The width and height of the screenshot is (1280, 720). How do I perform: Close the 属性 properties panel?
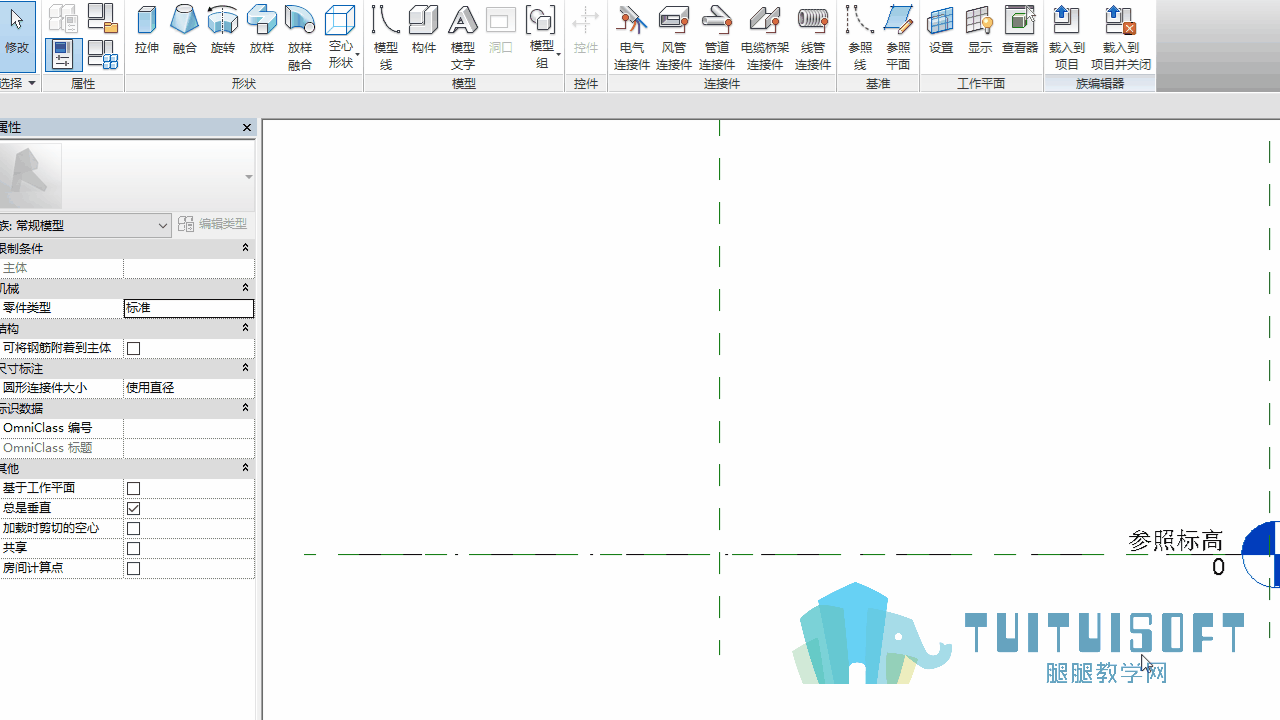pyautogui.click(x=247, y=128)
